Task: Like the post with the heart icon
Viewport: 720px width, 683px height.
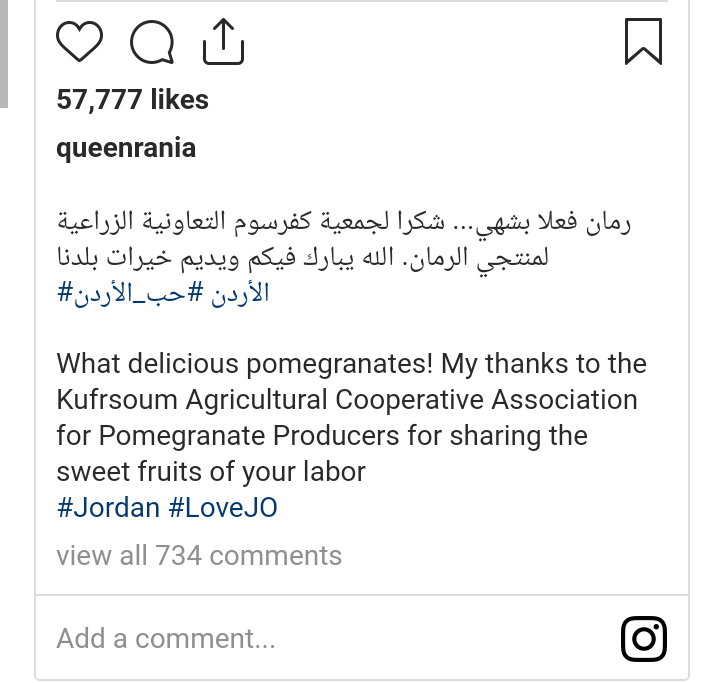Action: [80, 43]
